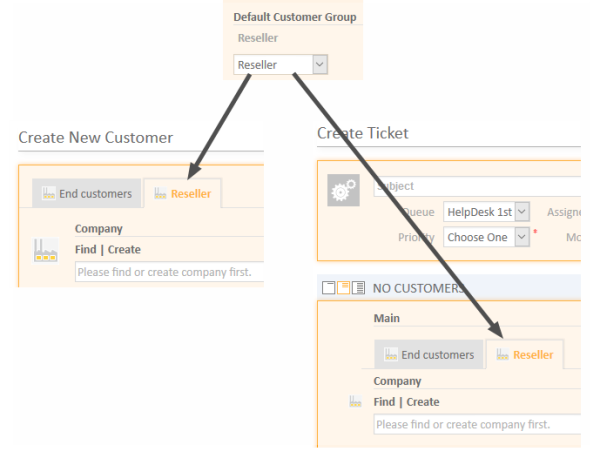
Task: Click the small company icon beside Find | Create in ticket
Action: coord(355,401)
